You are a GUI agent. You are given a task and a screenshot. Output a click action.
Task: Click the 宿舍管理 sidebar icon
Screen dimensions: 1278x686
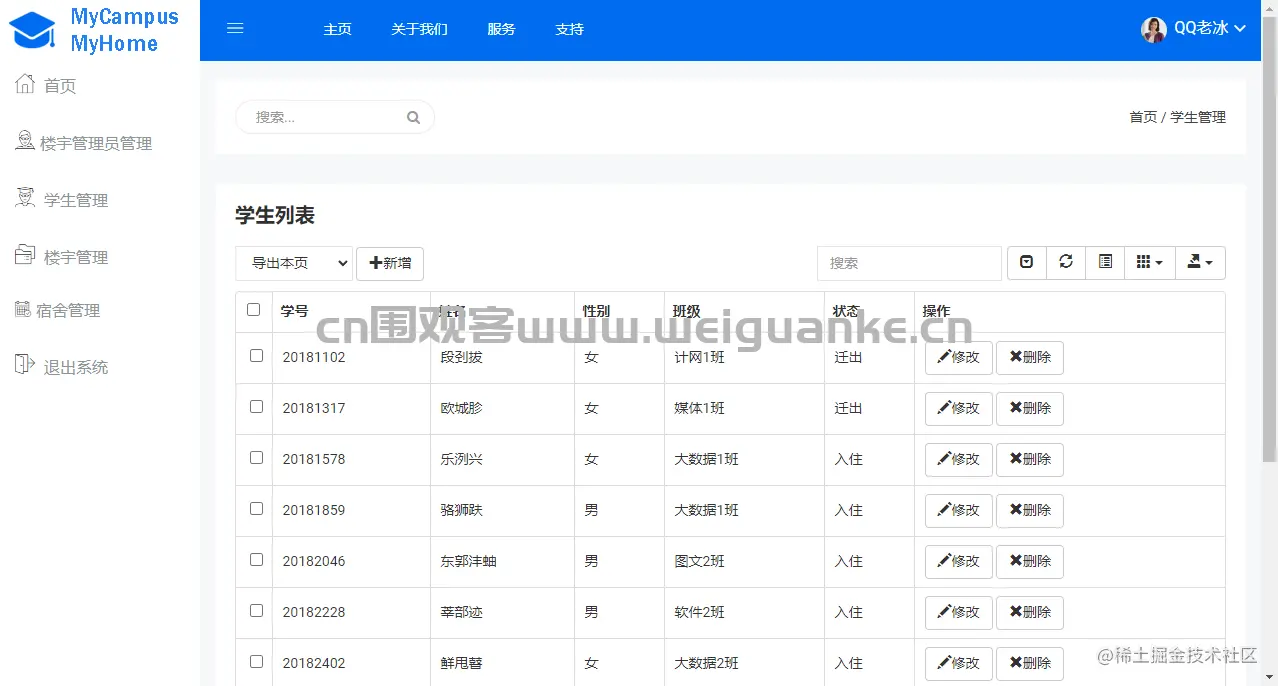coord(22,309)
